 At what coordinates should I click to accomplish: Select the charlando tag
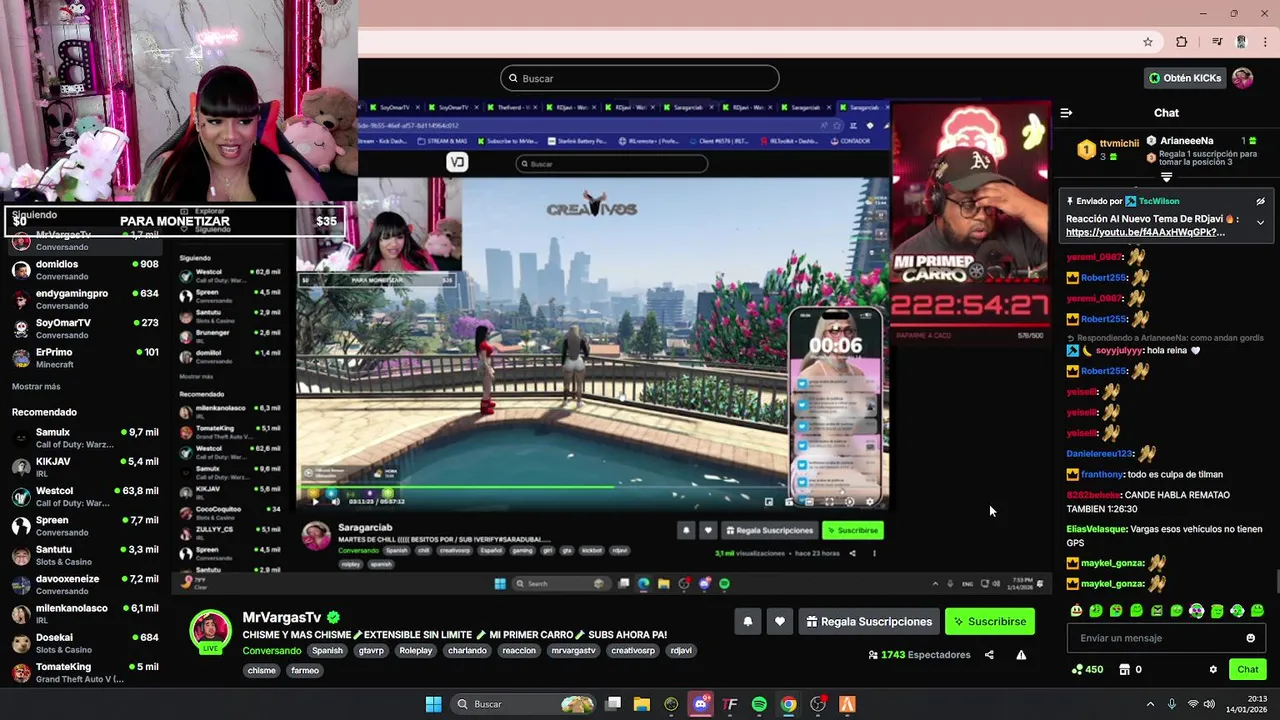[x=467, y=650]
